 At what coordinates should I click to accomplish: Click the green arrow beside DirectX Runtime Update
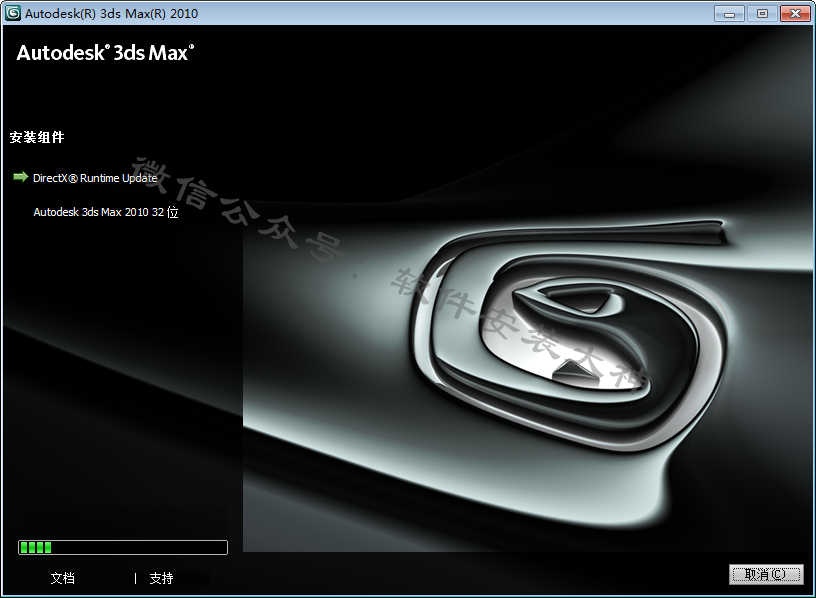20,177
